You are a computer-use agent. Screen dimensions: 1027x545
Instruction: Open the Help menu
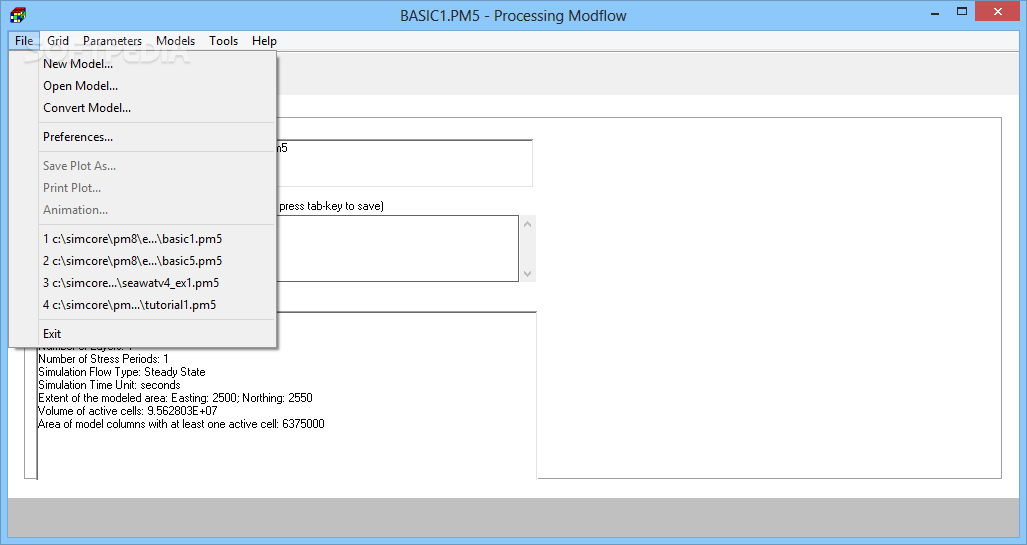[x=265, y=41]
